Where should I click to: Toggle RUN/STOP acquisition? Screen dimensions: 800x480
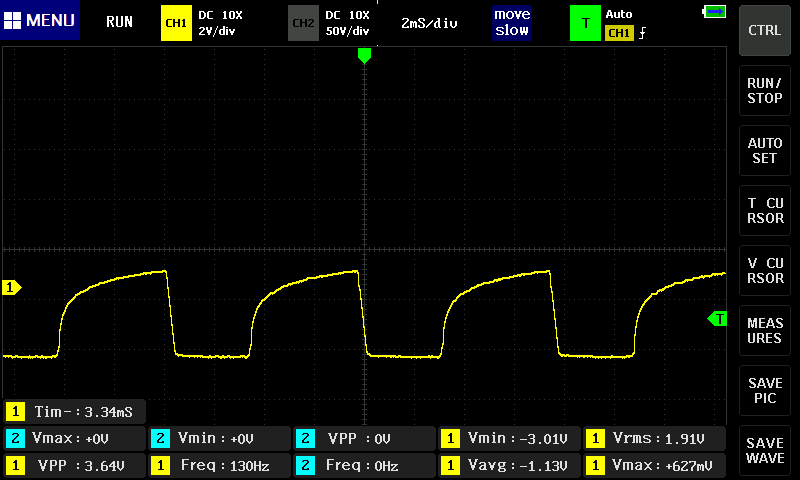click(764, 91)
